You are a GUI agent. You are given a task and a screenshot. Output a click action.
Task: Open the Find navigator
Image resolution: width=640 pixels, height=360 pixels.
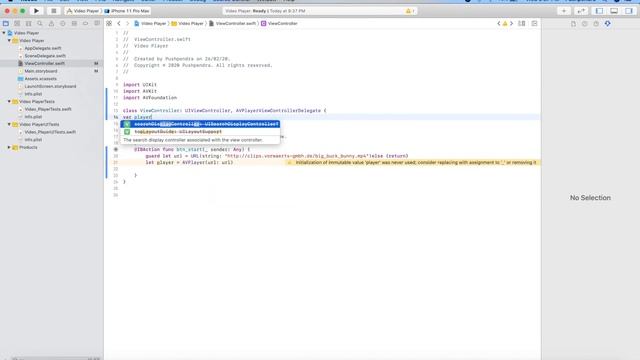[x=40, y=24]
